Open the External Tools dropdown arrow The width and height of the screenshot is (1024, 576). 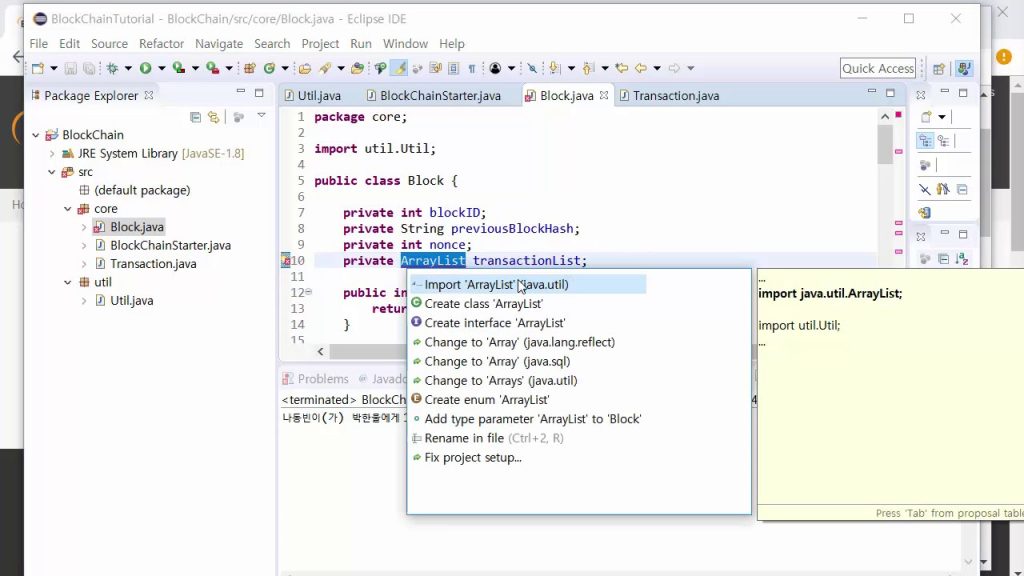point(229,68)
